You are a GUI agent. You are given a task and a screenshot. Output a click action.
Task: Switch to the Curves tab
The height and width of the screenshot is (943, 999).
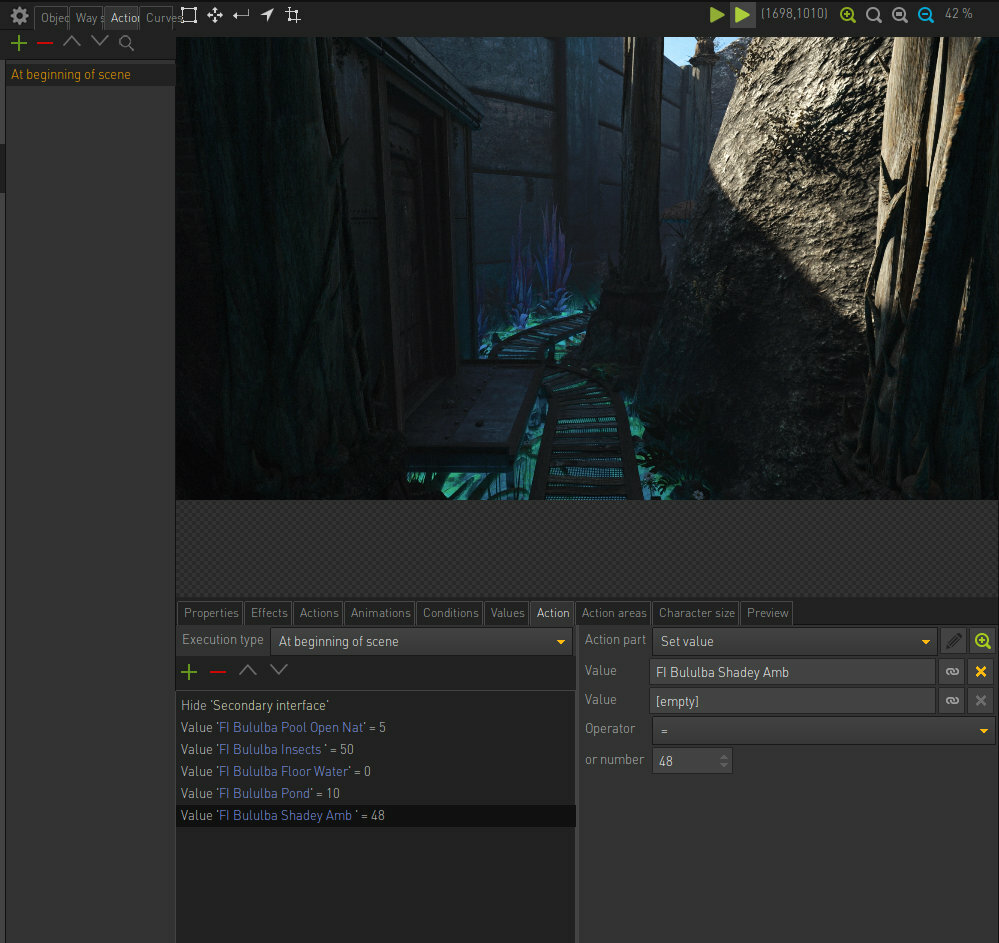point(159,18)
